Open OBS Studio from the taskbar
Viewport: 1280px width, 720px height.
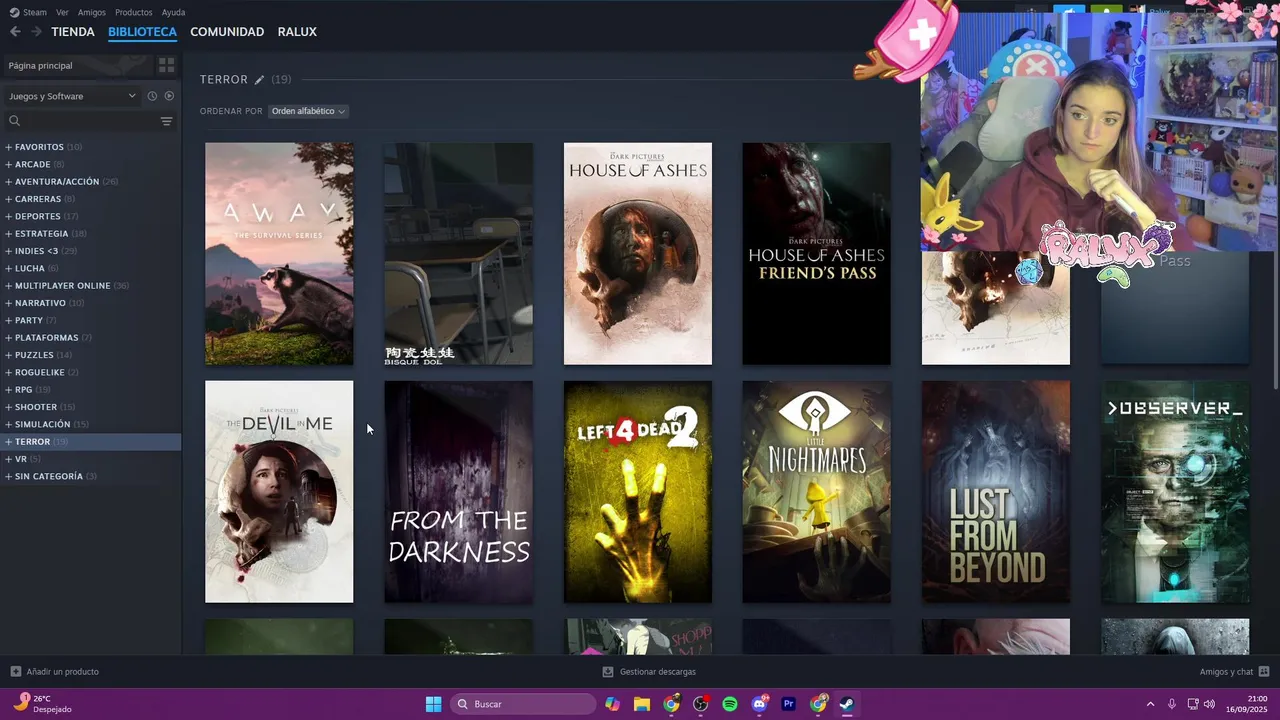click(x=701, y=704)
